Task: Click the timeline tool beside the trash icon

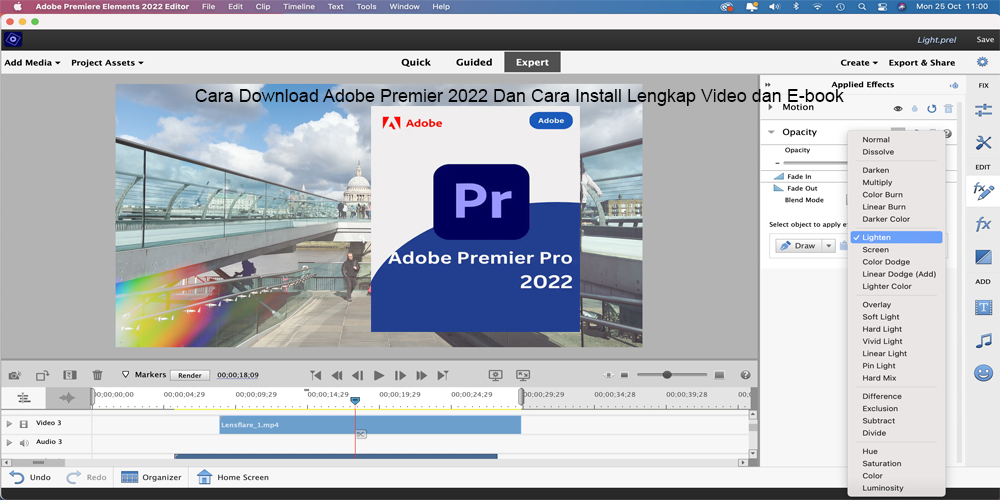Action: 70,375
